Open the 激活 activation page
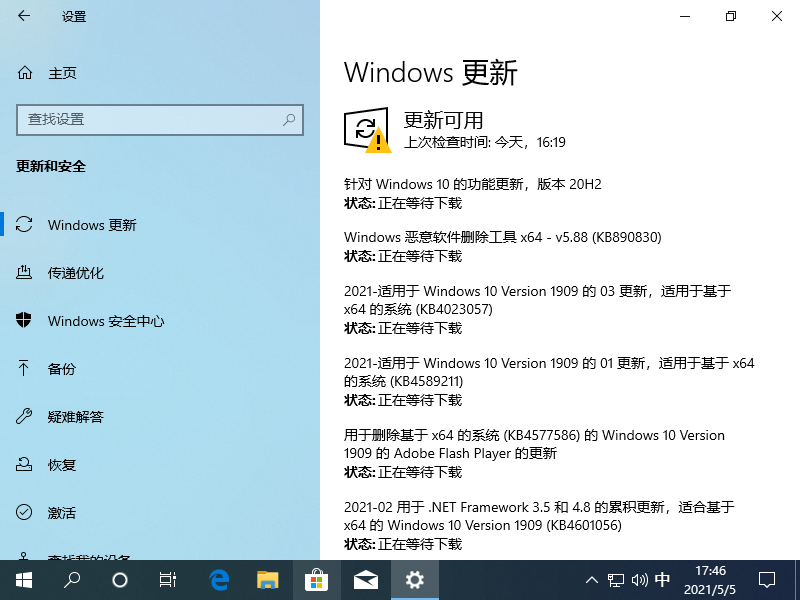Image resolution: width=800 pixels, height=600 pixels. 62,513
